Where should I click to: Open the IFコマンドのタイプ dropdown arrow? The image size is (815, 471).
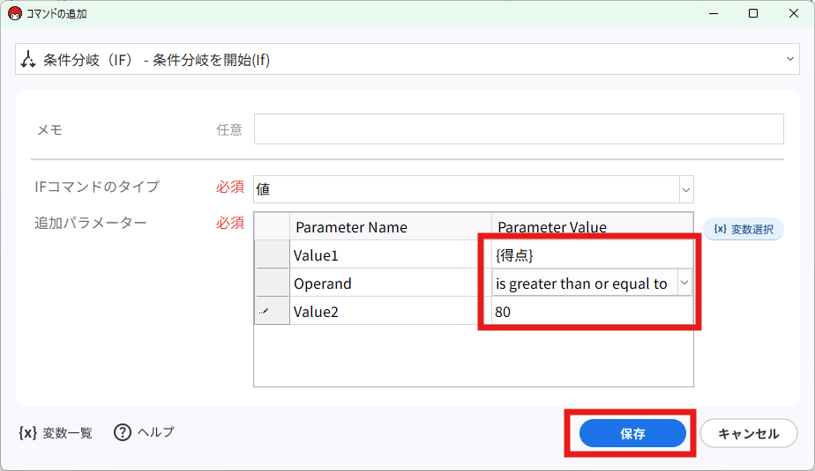[x=686, y=189]
